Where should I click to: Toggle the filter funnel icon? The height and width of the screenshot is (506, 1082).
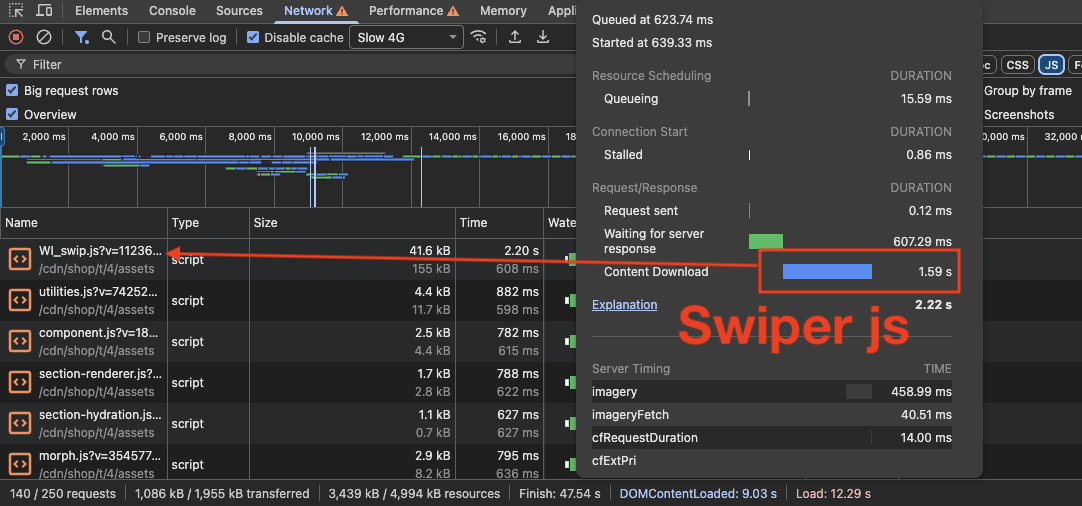[x=82, y=37]
